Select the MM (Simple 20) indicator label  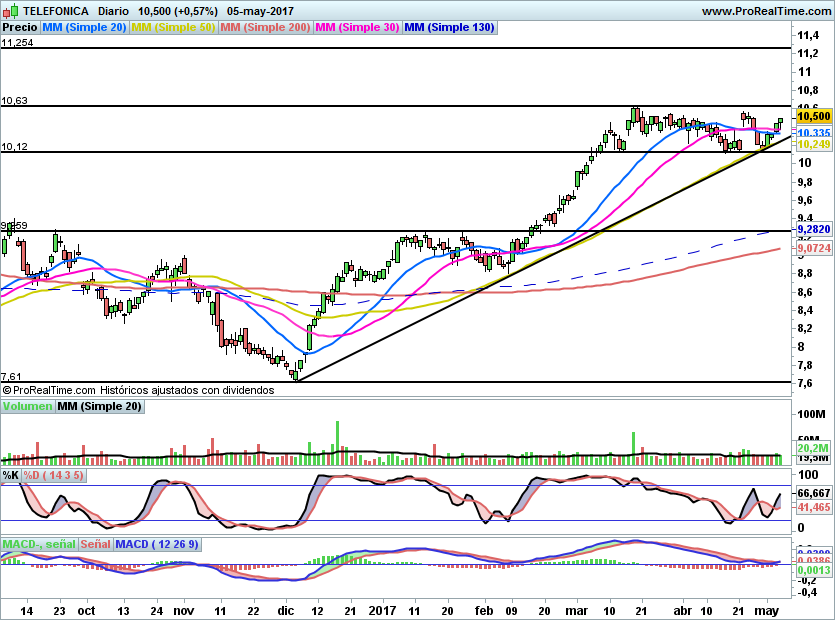tap(85, 28)
